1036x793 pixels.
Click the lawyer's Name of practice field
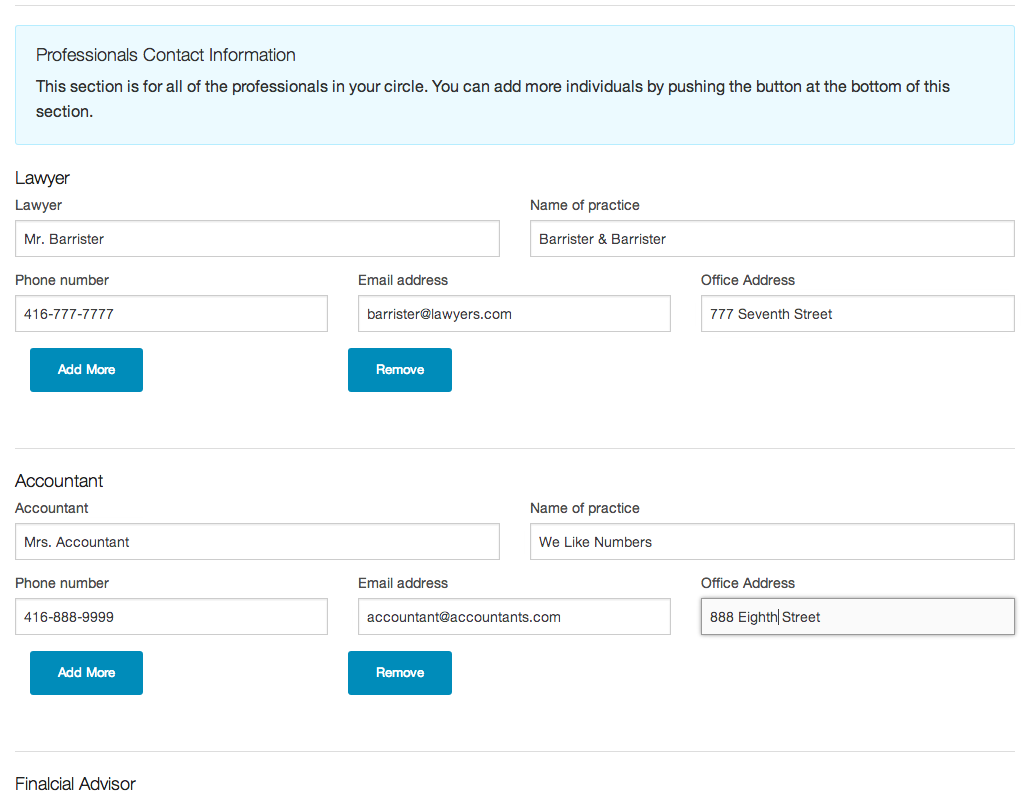pos(770,238)
